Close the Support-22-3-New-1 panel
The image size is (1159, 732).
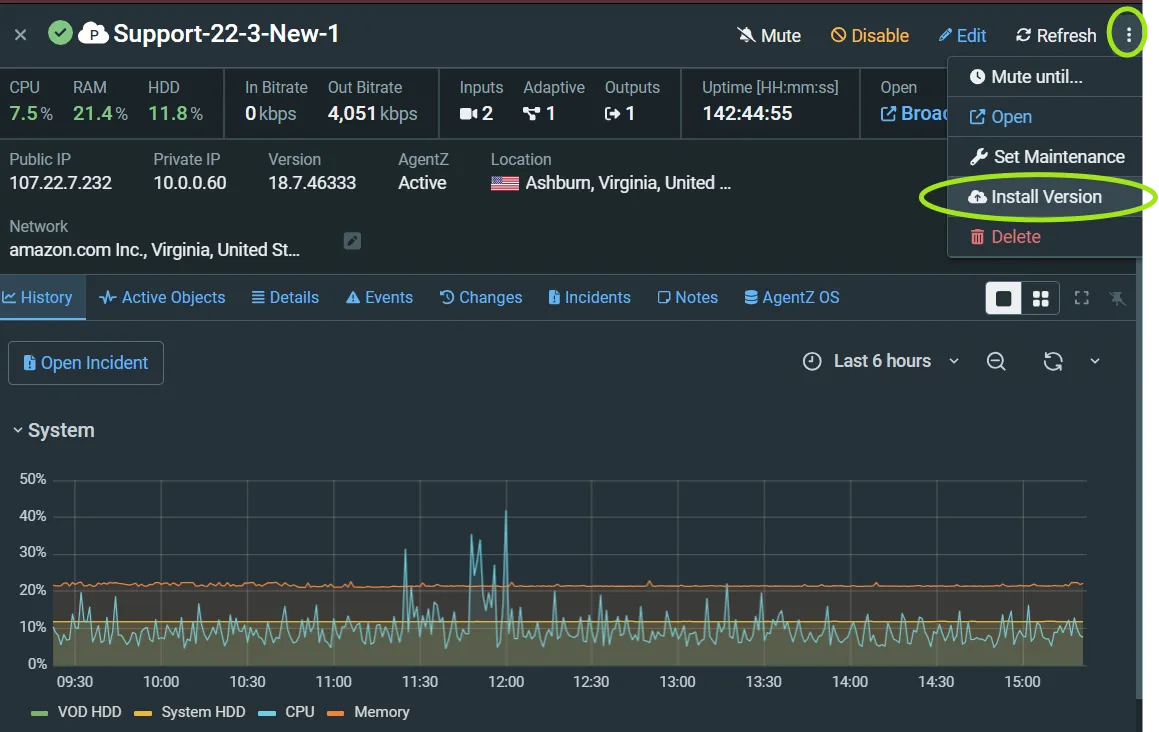[21, 35]
